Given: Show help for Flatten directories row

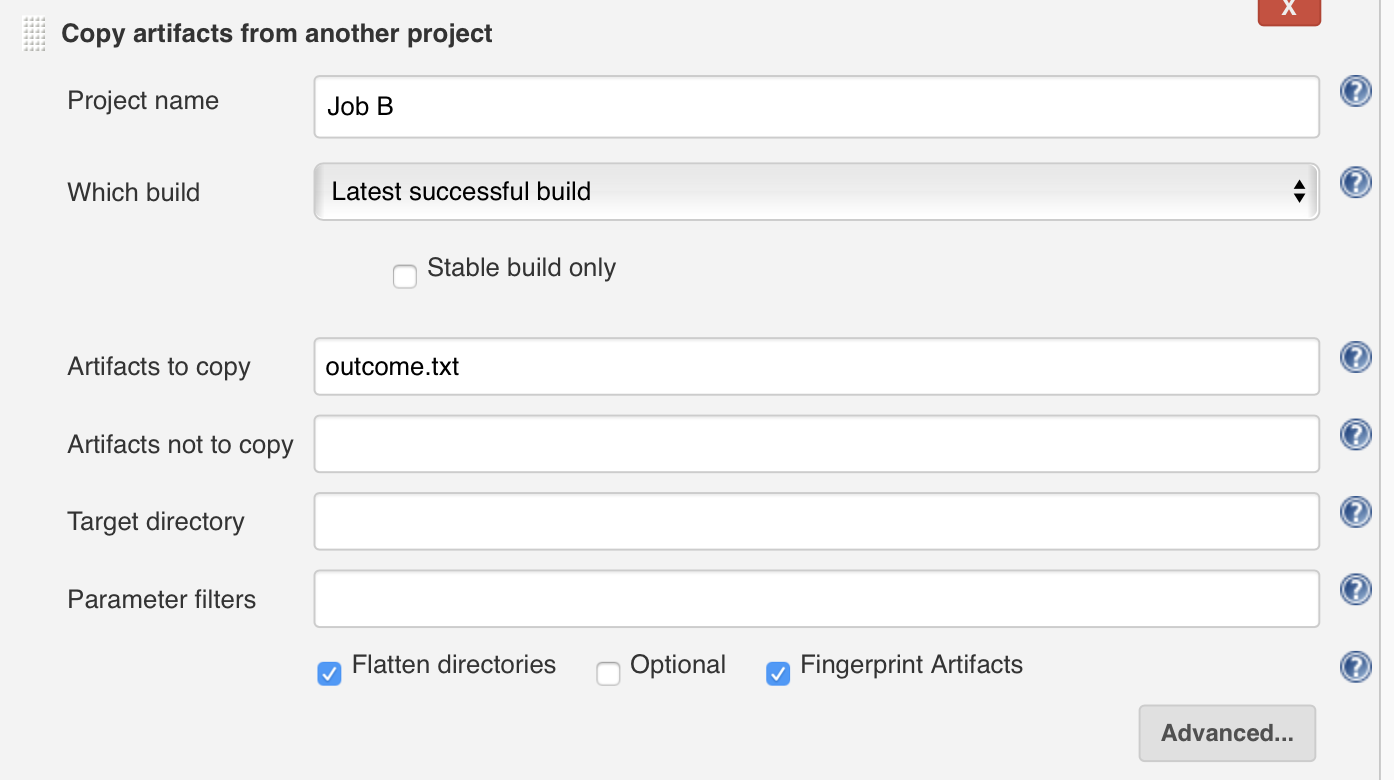Looking at the screenshot, I should [x=1355, y=666].
